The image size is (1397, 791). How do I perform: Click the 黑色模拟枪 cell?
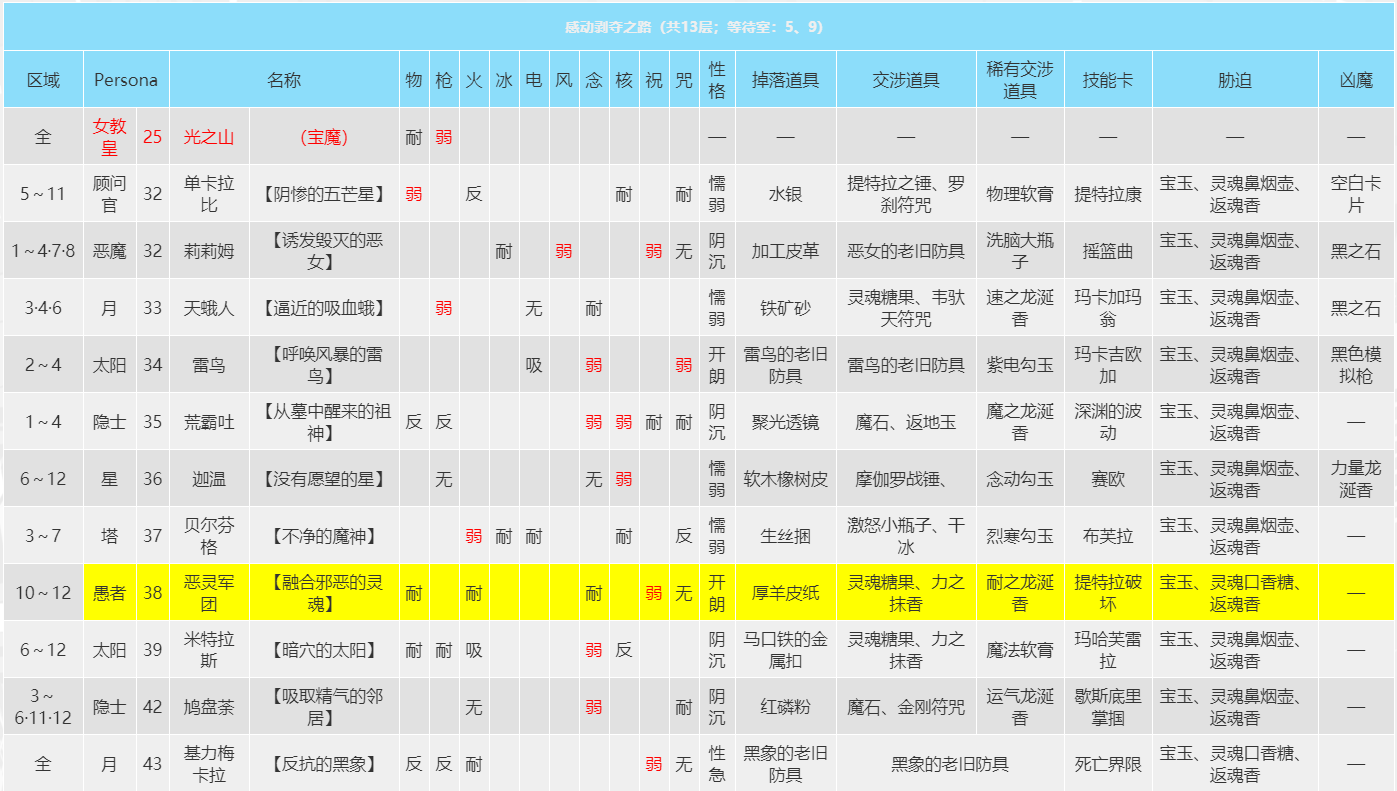click(x=1356, y=365)
